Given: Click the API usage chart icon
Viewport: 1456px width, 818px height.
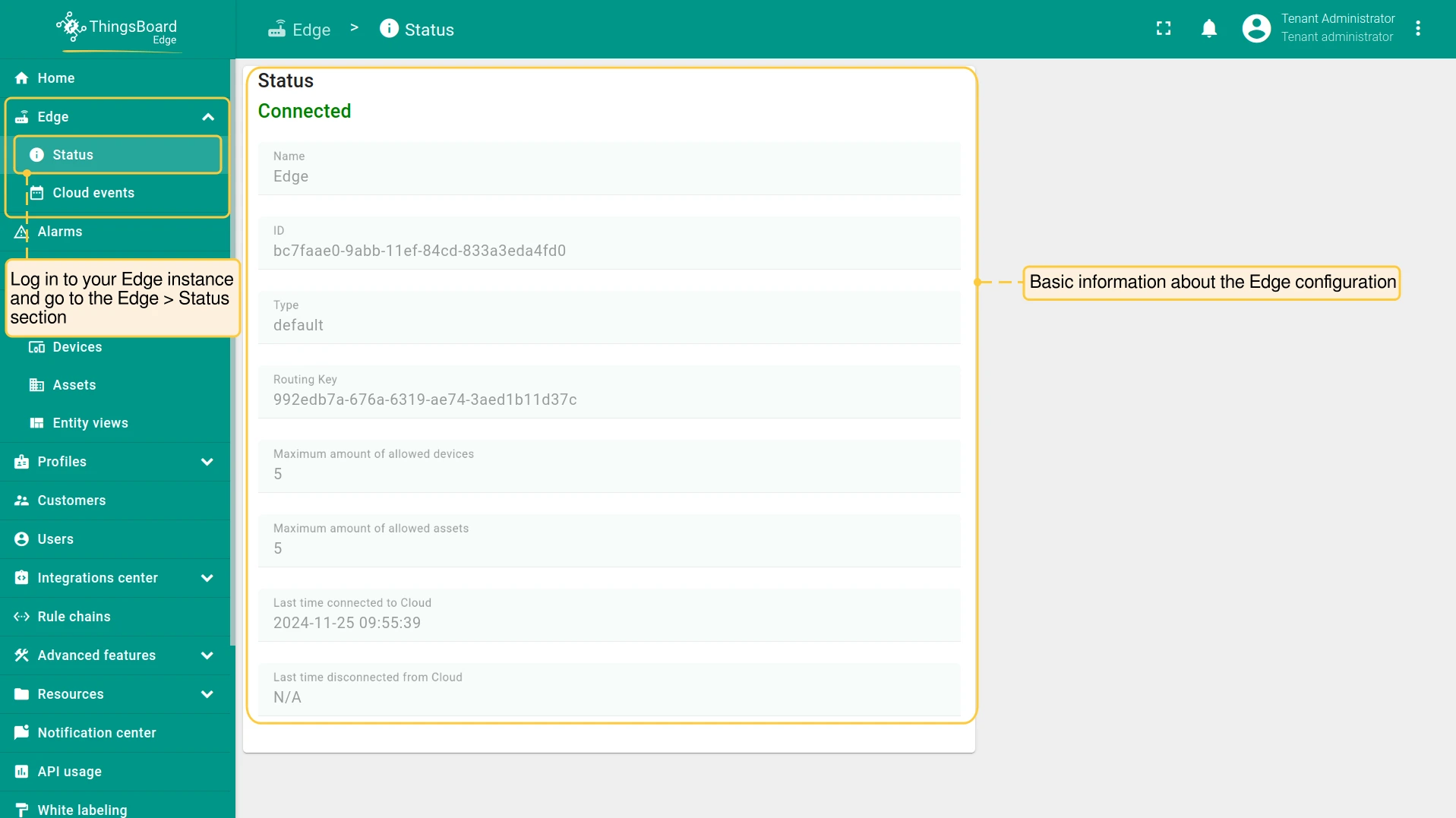Looking at the screenshot, I should click(x=21, y=772).
